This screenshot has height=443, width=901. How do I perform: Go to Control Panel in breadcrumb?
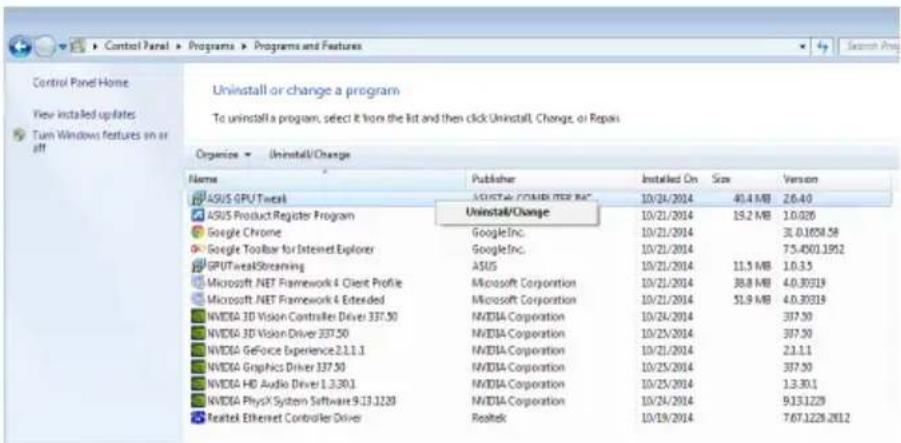click(x=136, y=47)
